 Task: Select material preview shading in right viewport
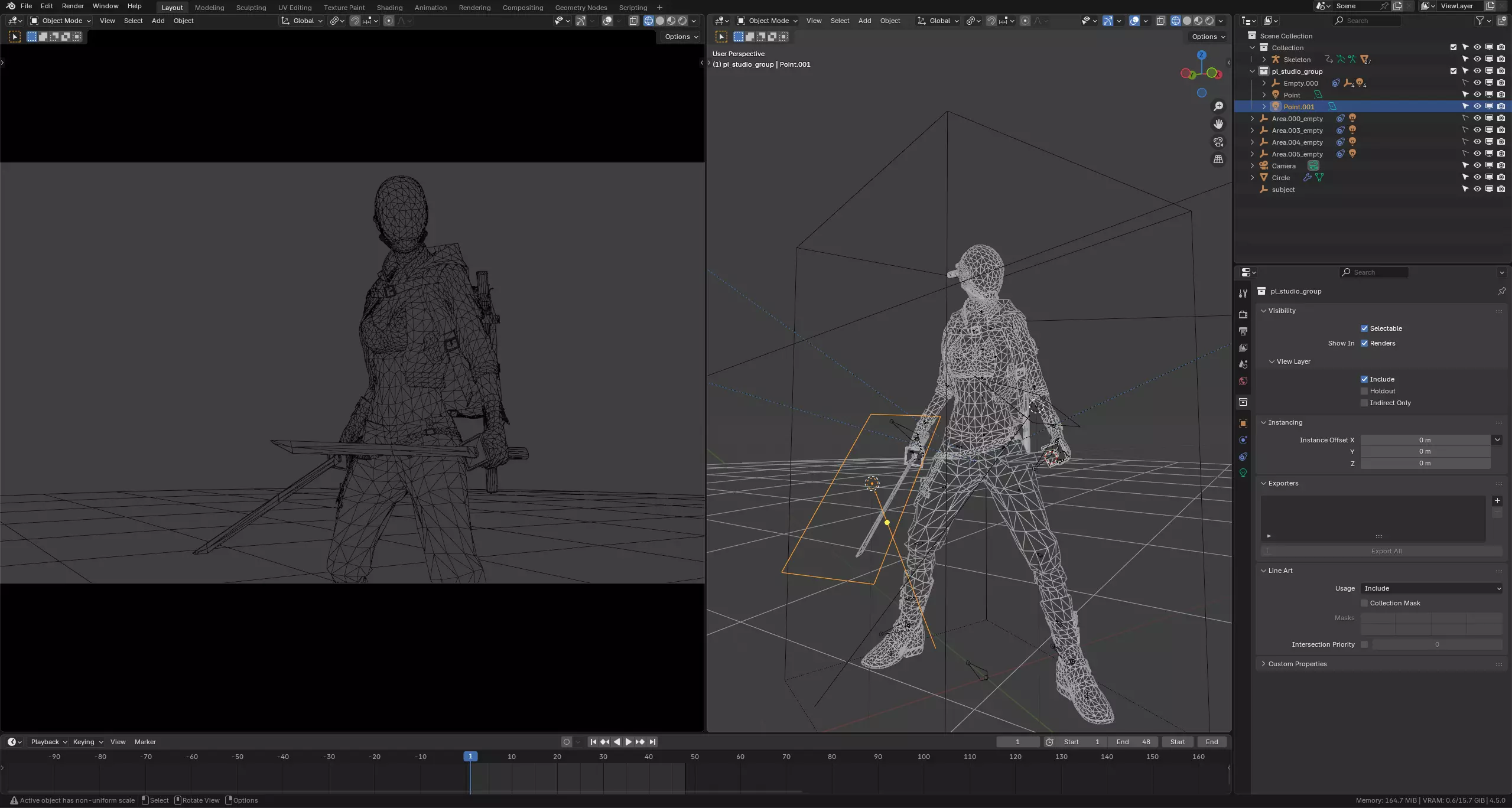coord(1198,21)
